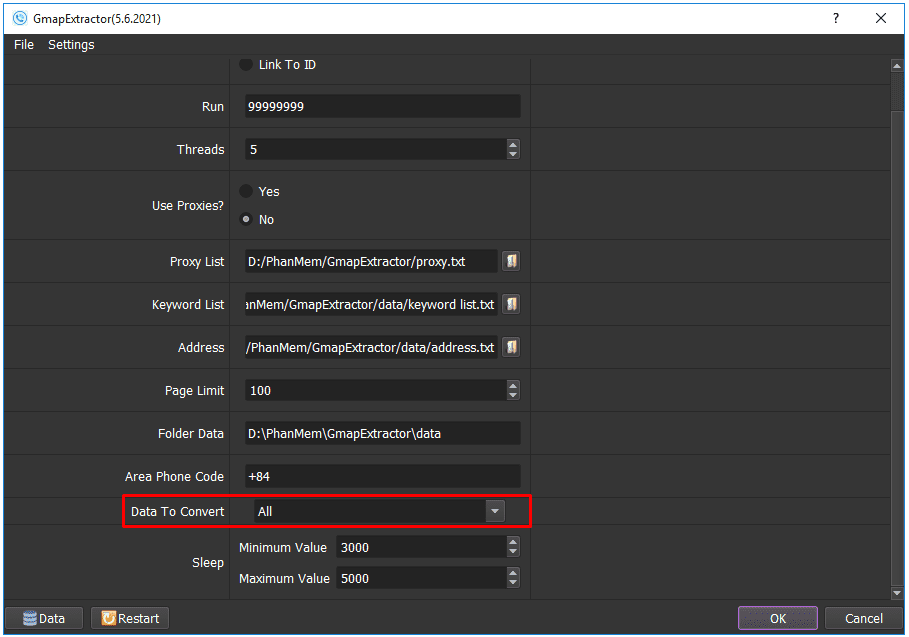Open the File menu
Screen dimensions: 909x637
(x=24, y=45)
